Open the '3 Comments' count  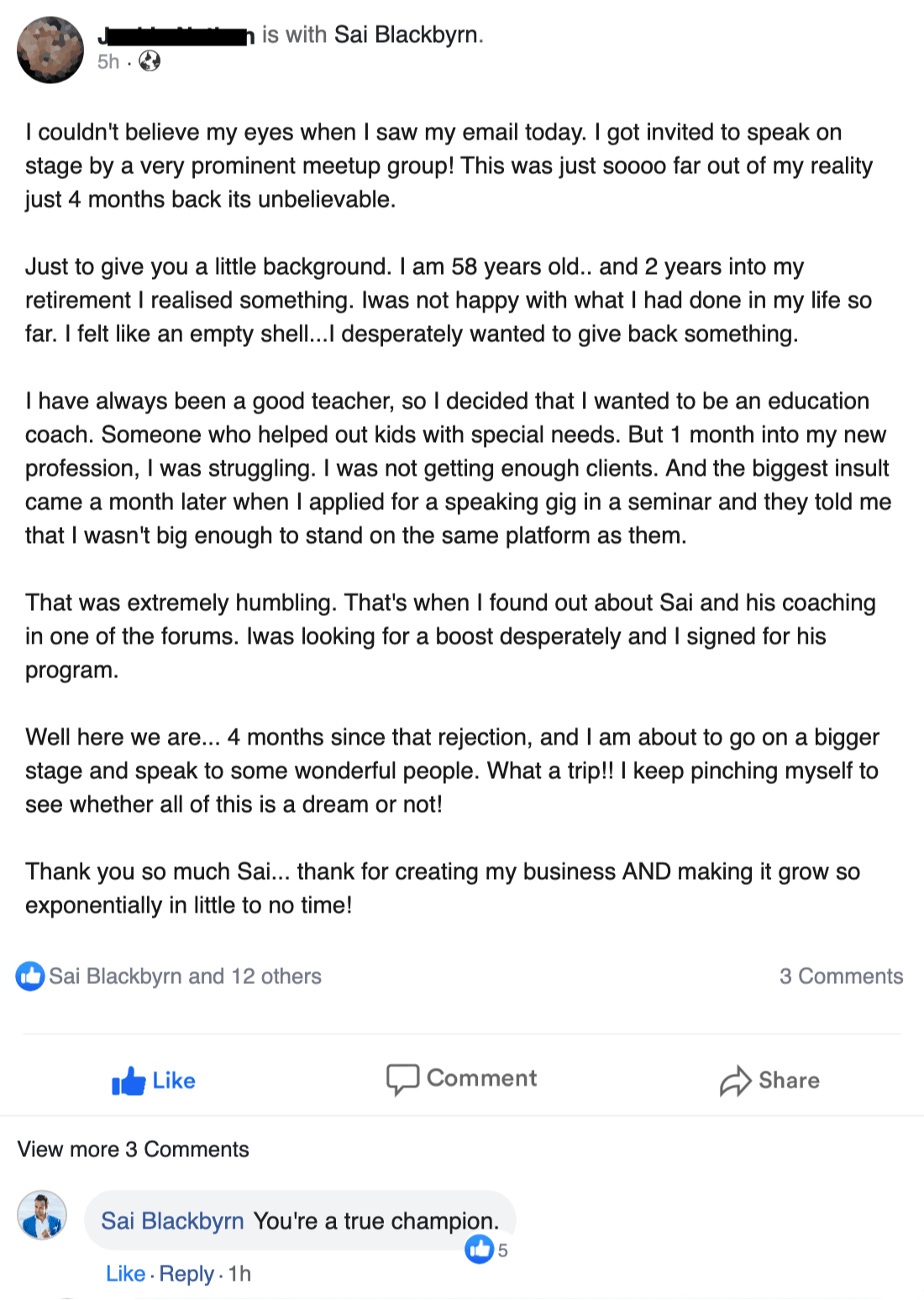(x=841, y=976)
